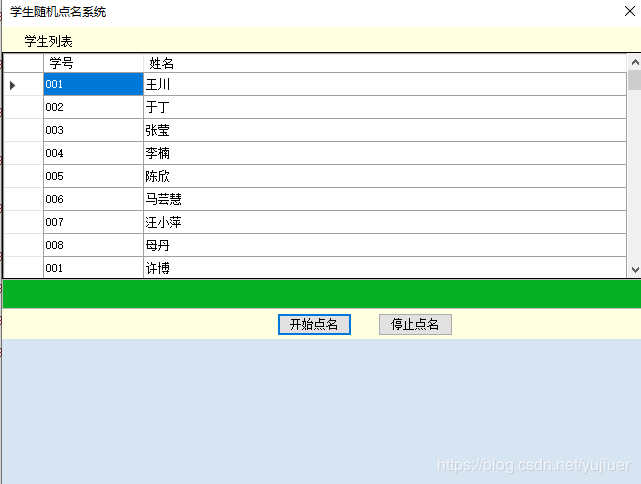Select the name cell 陈欣
Screen dimensions: 641x484
[385, 176]
